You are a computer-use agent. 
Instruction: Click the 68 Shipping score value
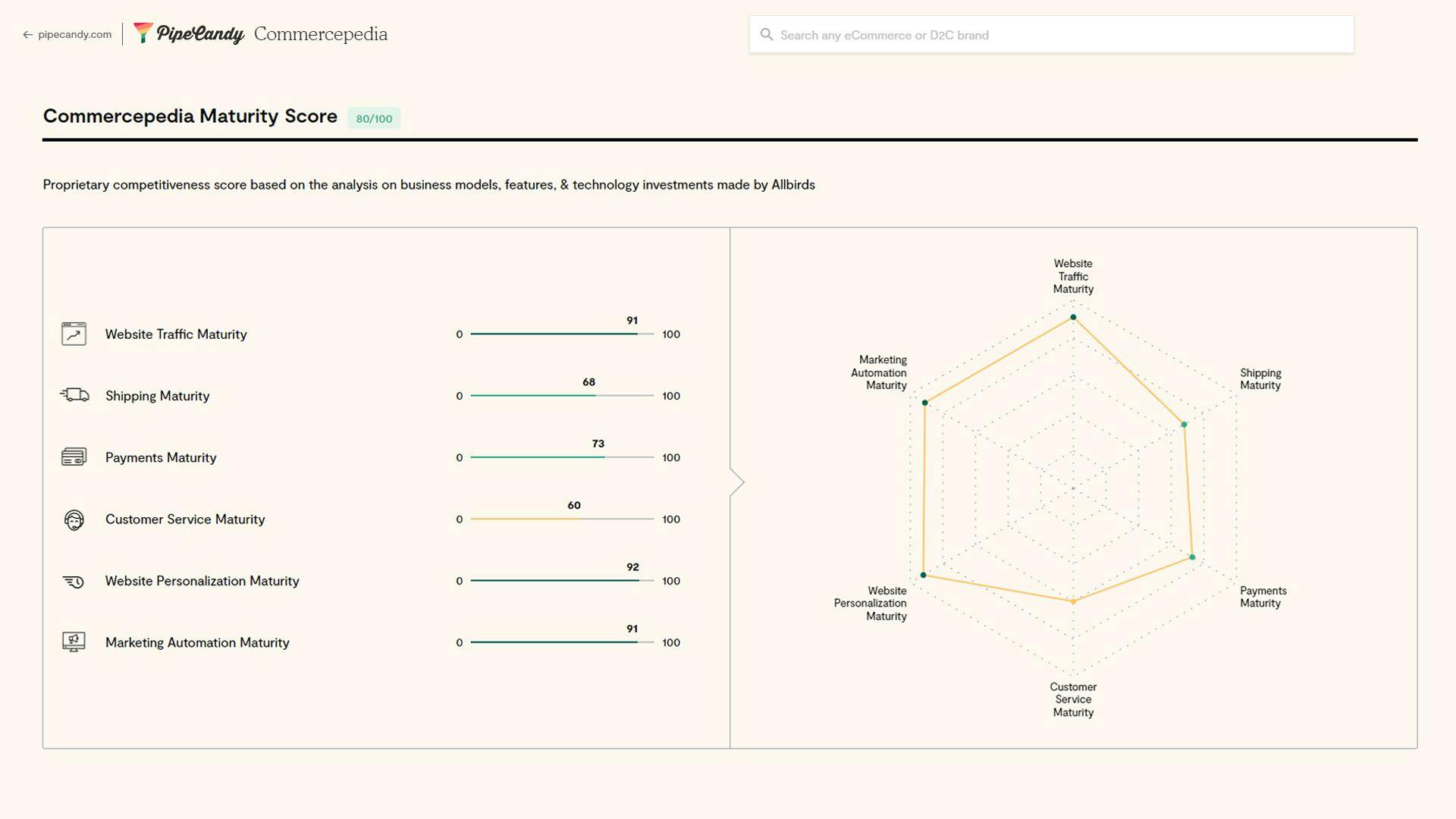588,382
